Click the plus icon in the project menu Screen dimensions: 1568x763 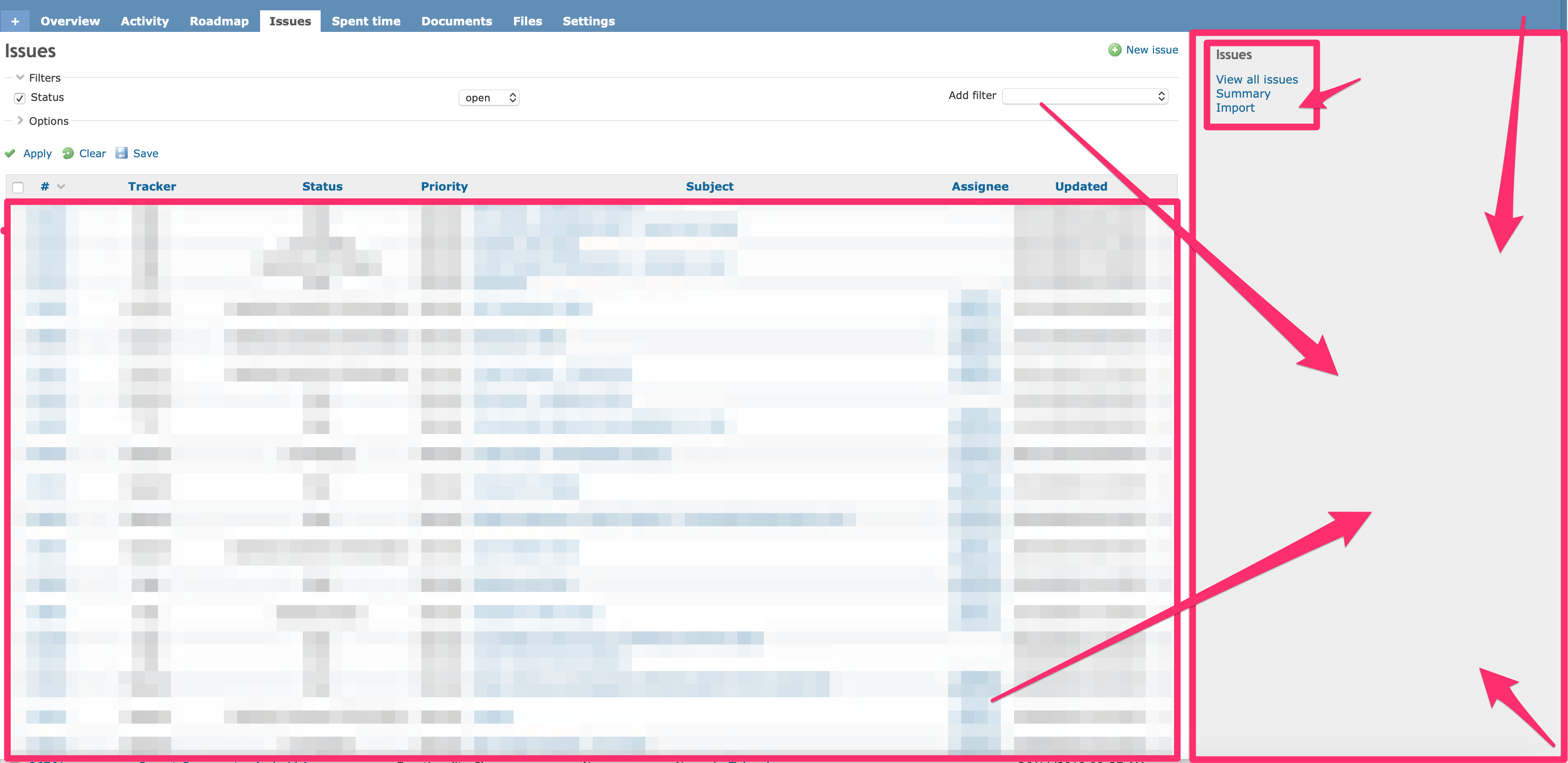tap(15, 21)
